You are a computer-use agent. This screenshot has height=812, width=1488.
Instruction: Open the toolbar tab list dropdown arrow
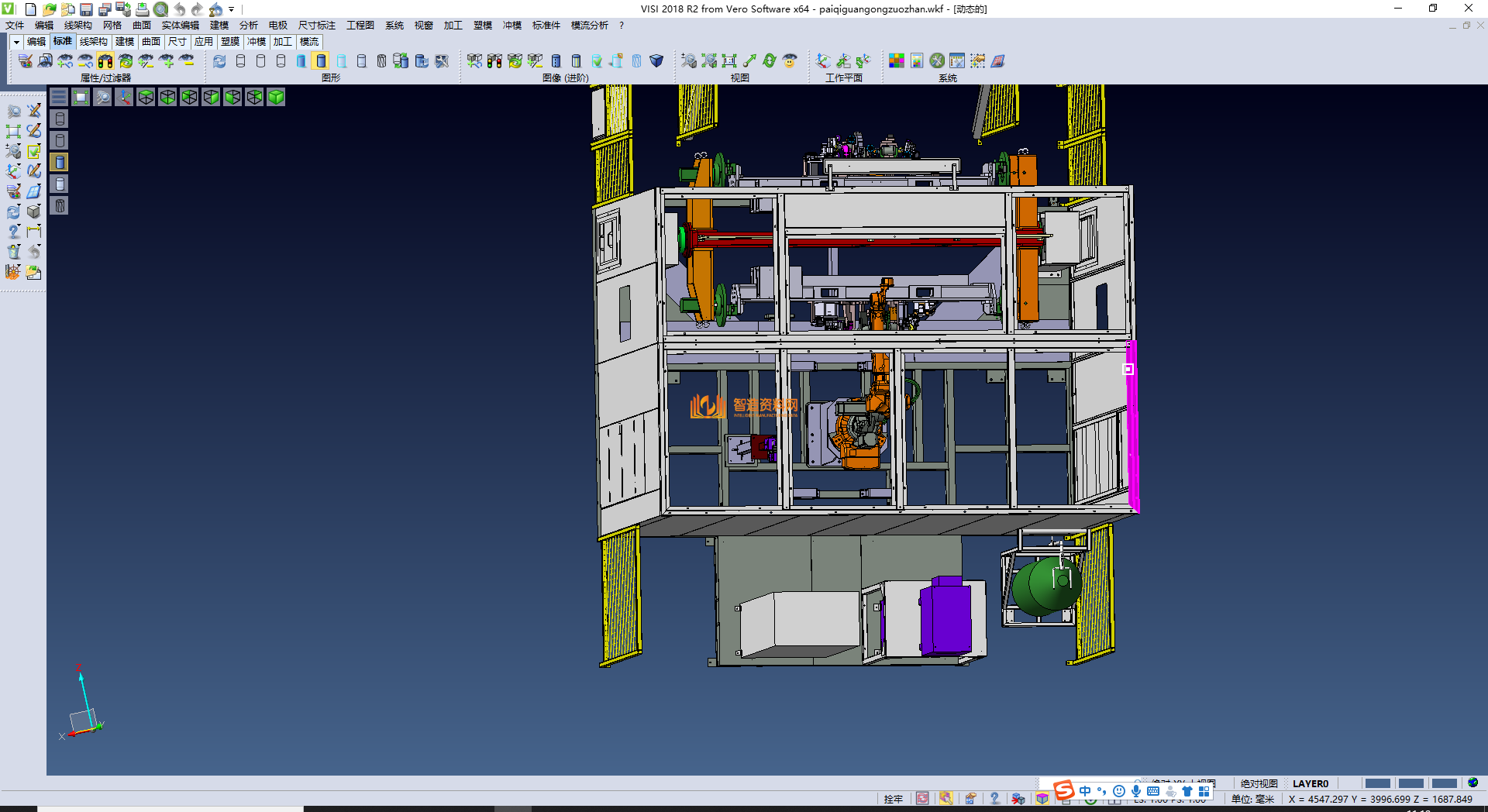(16, 42)
